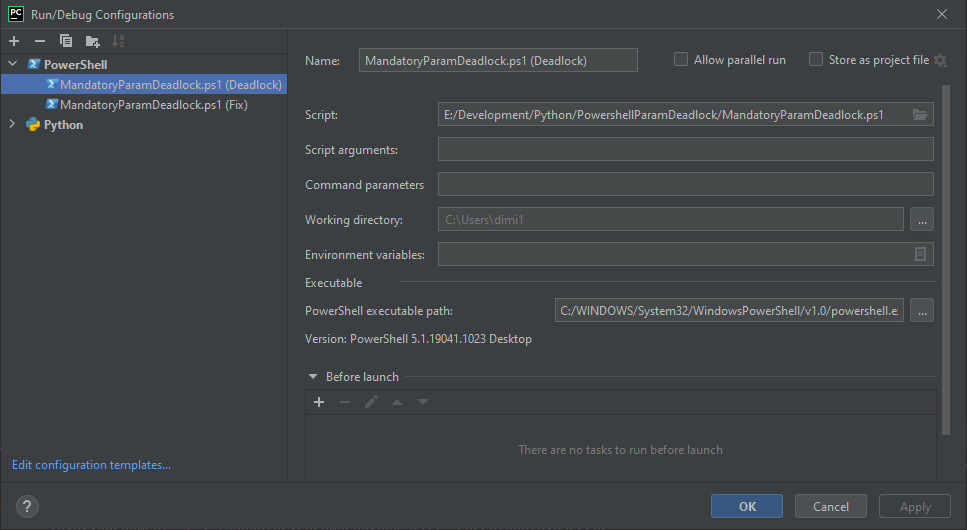Viewport: 967px width, 530px height.
Task: Close the Run/Debug Configurations dialog
Action: point(942,14)
